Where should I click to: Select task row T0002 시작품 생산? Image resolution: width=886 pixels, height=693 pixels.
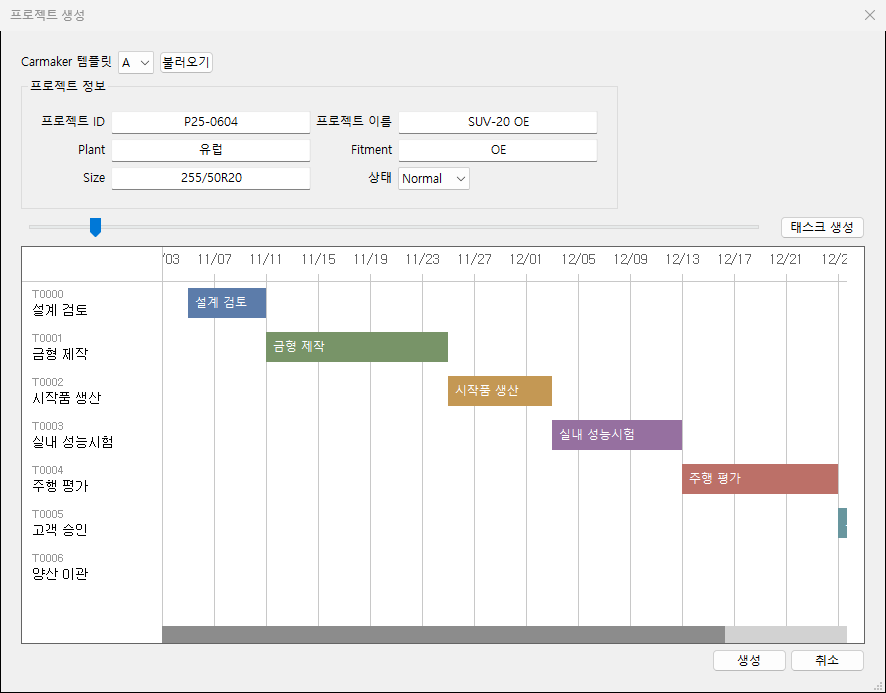(92, 391)
